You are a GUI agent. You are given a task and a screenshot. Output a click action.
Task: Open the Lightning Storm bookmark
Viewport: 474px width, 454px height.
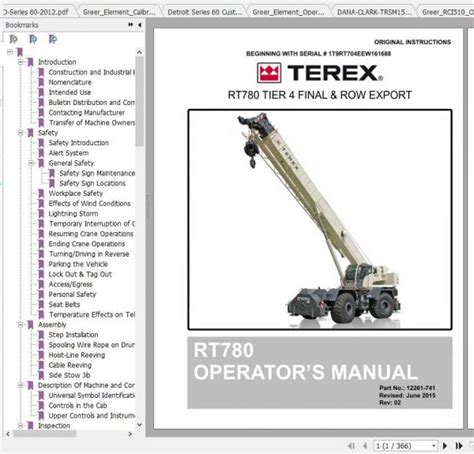click(x=73, y=213)
